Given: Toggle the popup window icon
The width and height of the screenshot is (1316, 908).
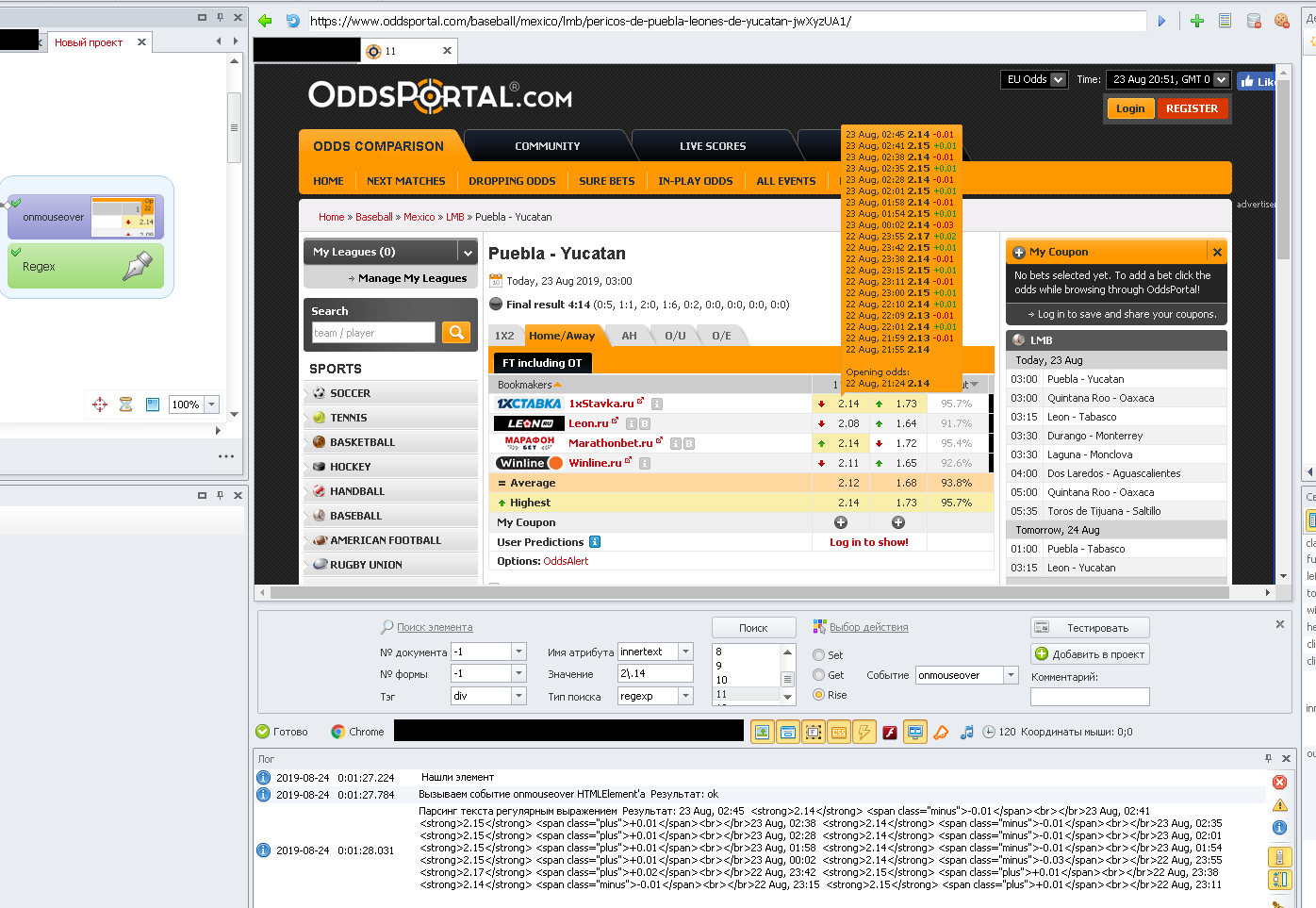Looking at the screenshot, I should point(787,732).
